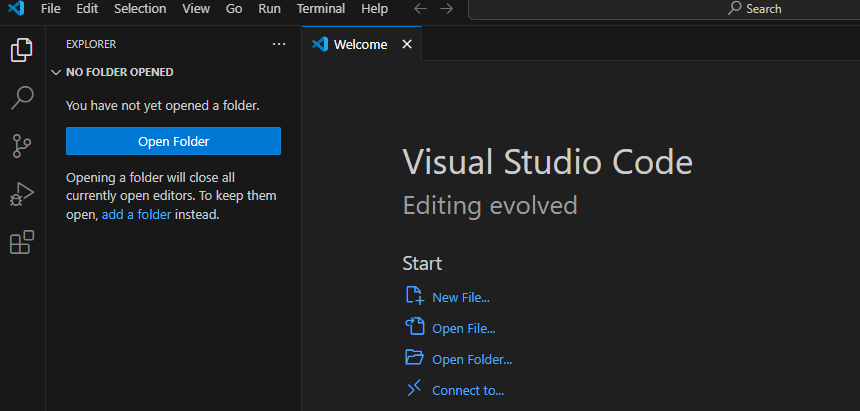Click the Open Folder... link under Start
Image resolution: width=860 pixels, height=411 pixels.
click(x=472, y=359)
